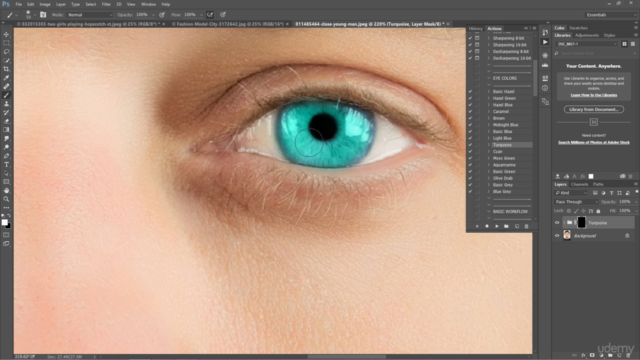Enable airbrush-style build-up effects
This screenshot has height=360, width=640.
(210, 15)
